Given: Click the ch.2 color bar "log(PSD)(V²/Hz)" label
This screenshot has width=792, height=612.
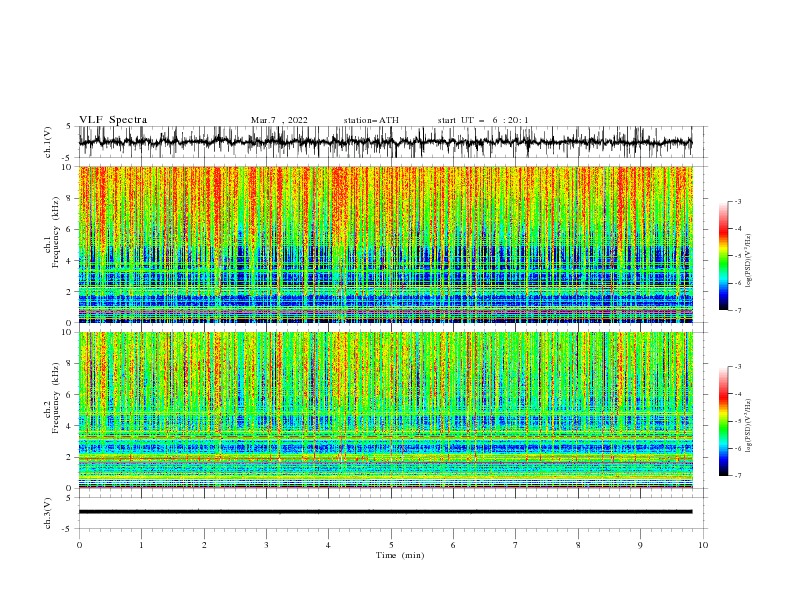Looking at the screenshot, I should click(x=749, y=426).
